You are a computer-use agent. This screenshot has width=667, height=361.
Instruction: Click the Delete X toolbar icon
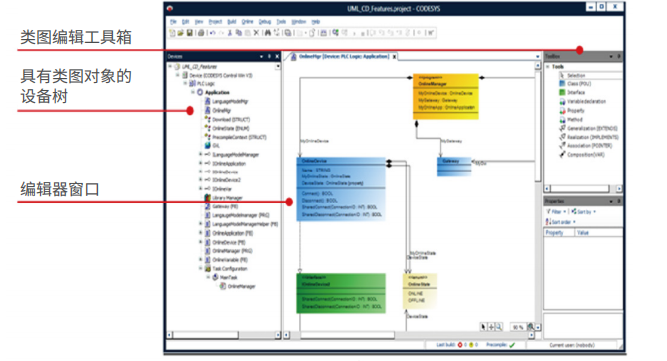pos(257,33)
